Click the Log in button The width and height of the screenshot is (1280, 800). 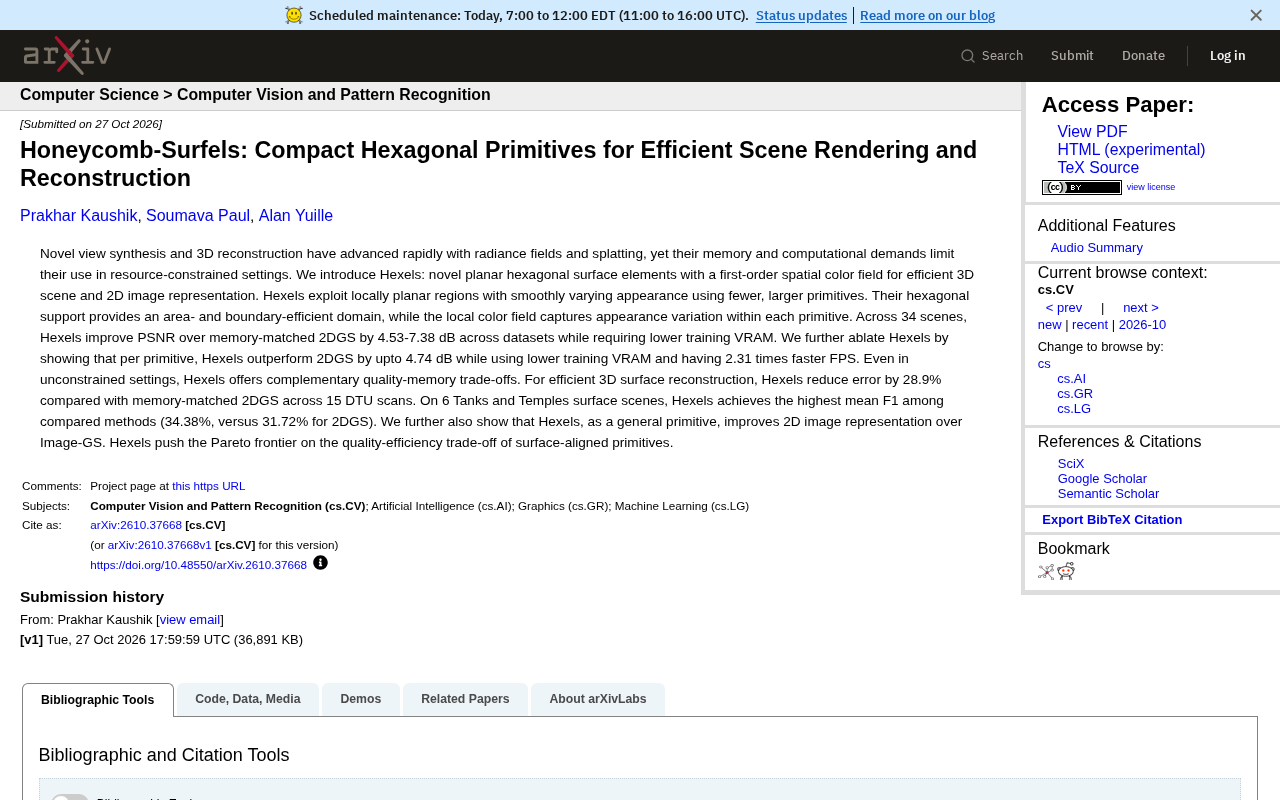coord(1228,56)
